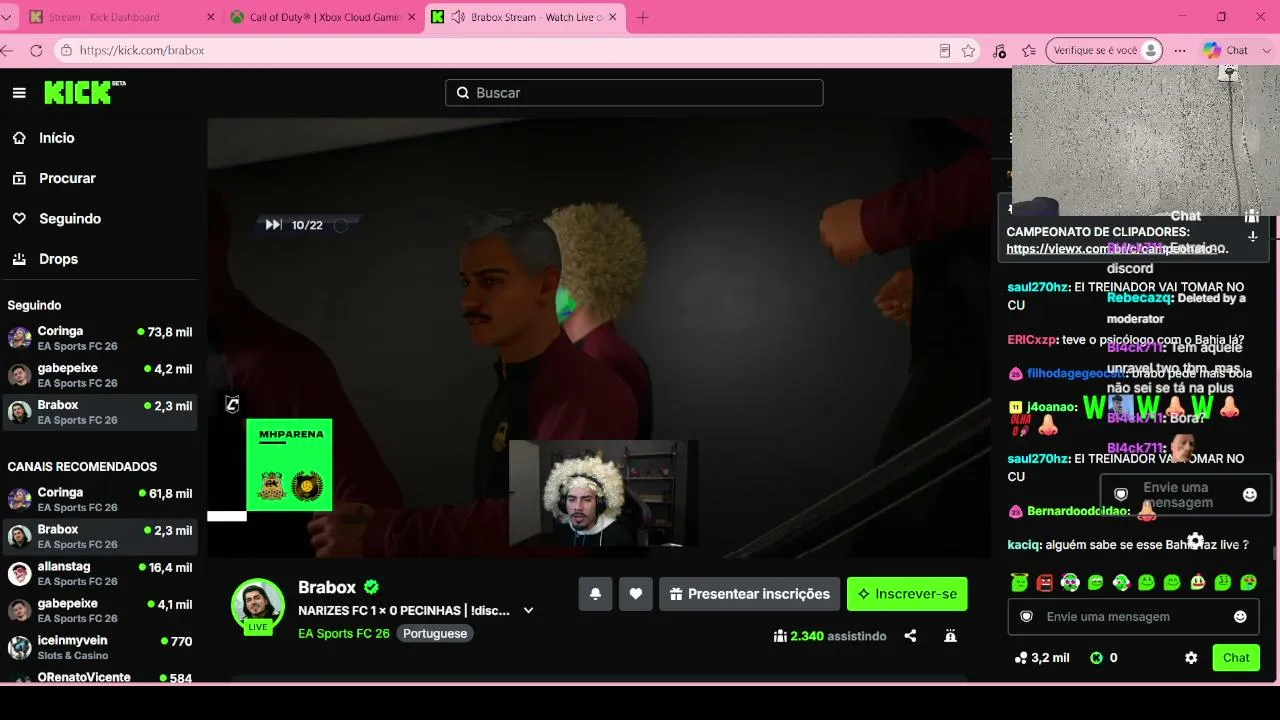Screen dimensions: 1280x720
Task: Click the green Chat send button
Action: tap(1236, 658)
